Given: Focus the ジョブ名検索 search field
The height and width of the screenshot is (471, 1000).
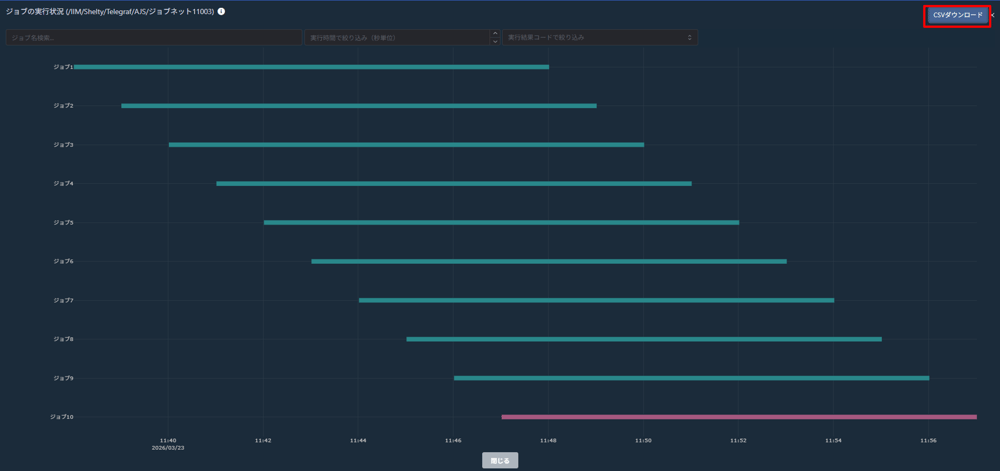Looking at the screenshot, I should pos(153,38).
